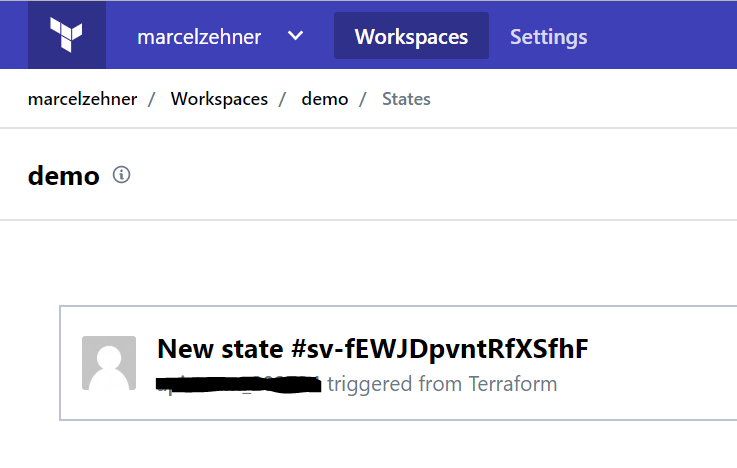This screenshot has height=468, width=737.
Task: Navigate to Workspaces via the breadcrumb
Action: coord(219,99)
